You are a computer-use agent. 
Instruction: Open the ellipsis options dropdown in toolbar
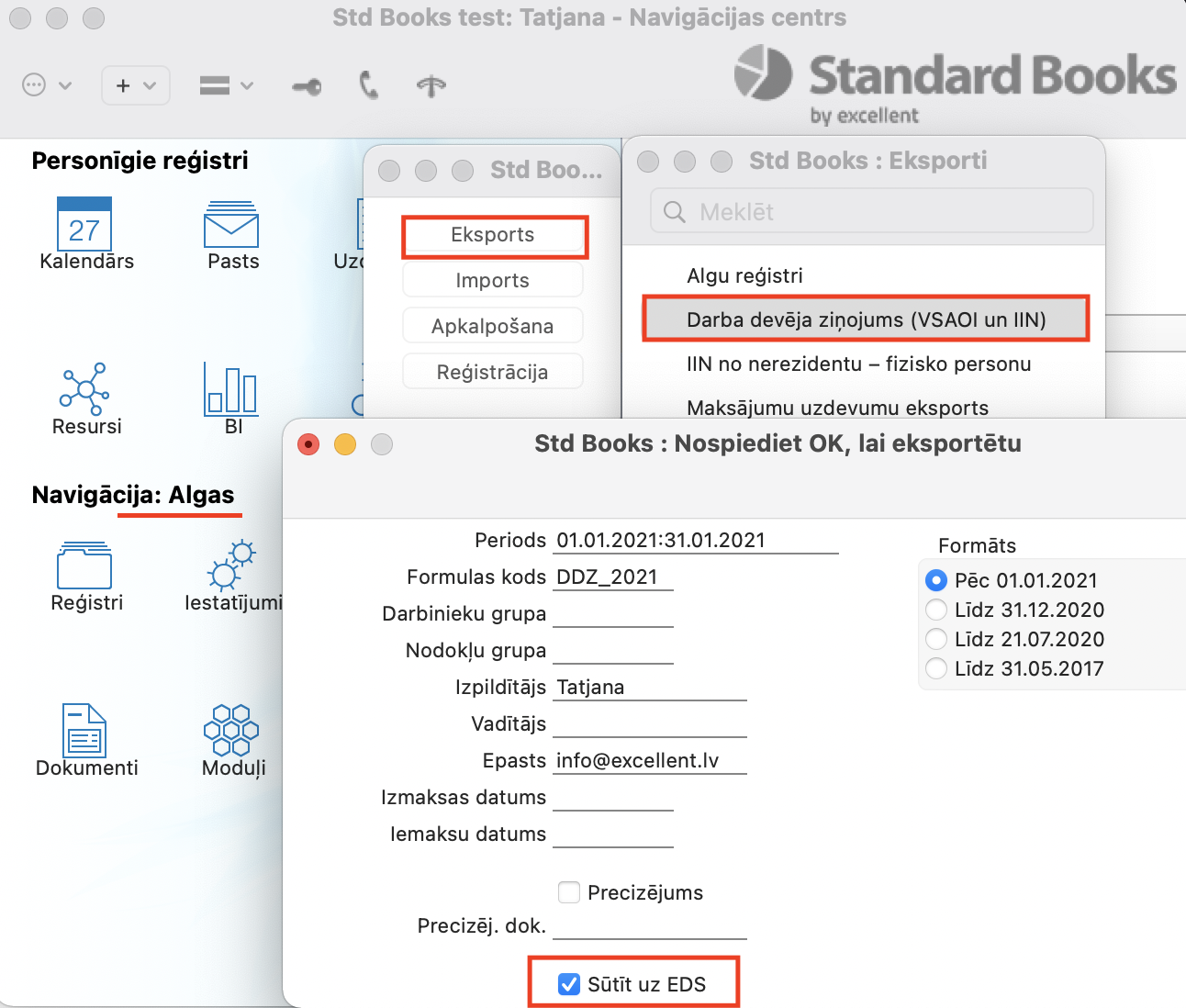click(x=46, y=85)
